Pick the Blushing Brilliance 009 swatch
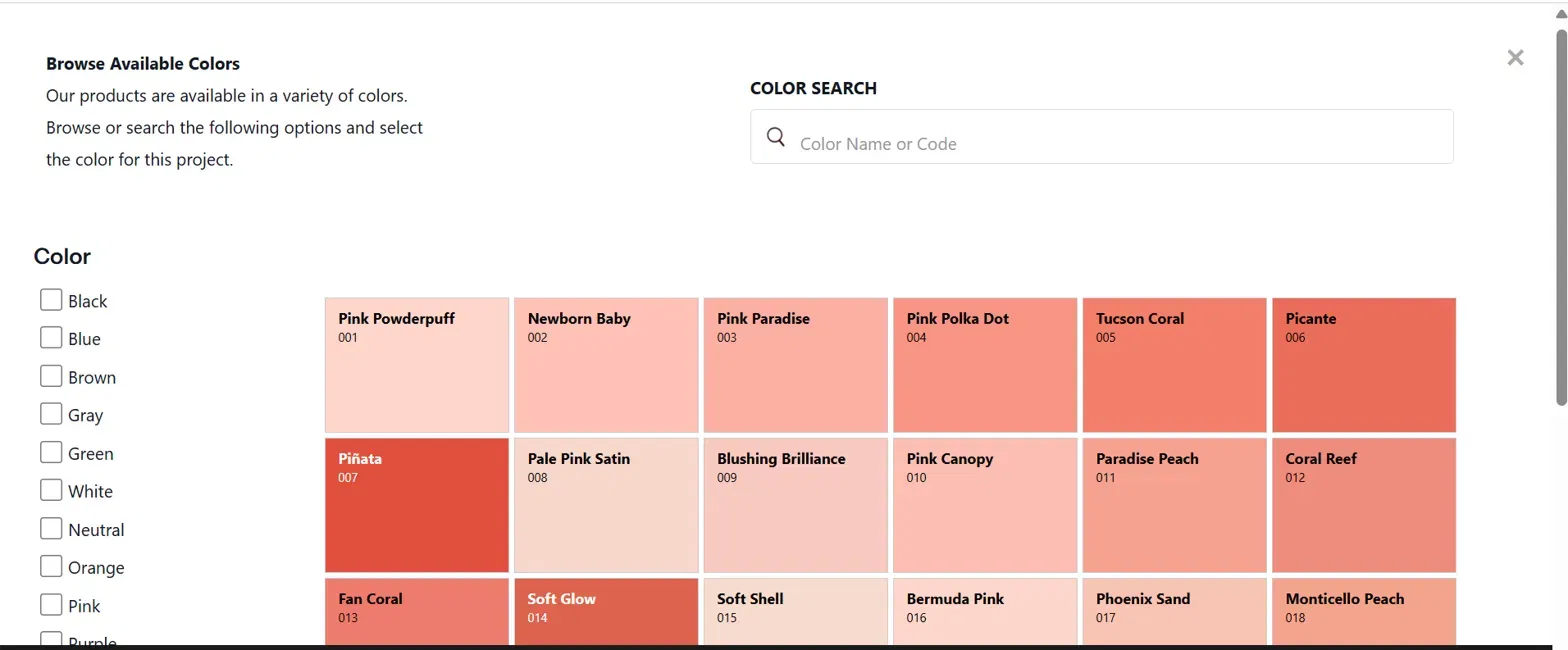Image resolution: width=1568 pixels, height=650 pixels. pos(796,505)
